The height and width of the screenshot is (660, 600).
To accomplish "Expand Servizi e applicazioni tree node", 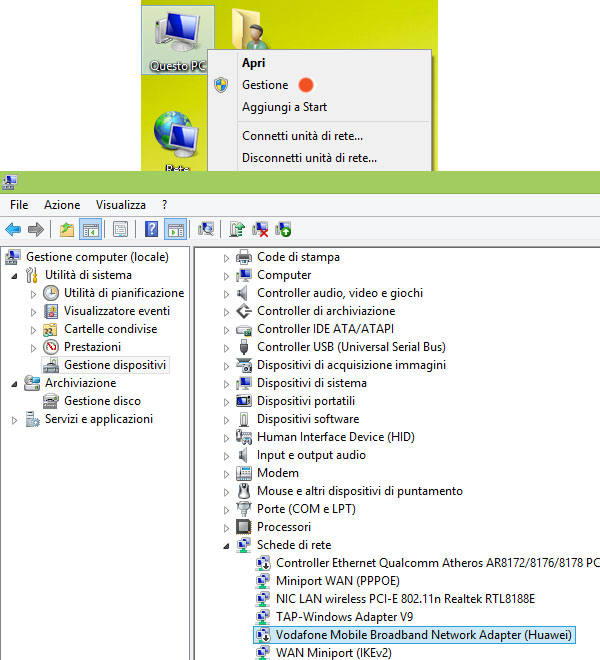I will (14, 420).
